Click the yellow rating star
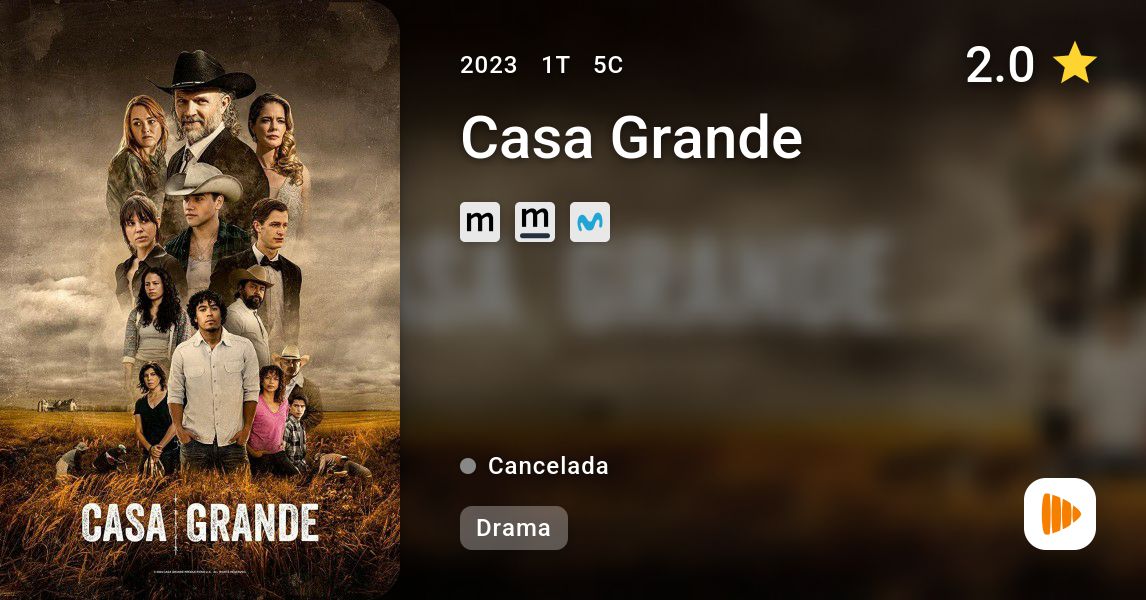This screenshot has height=600, width=1146. (x=1074, y=63)
